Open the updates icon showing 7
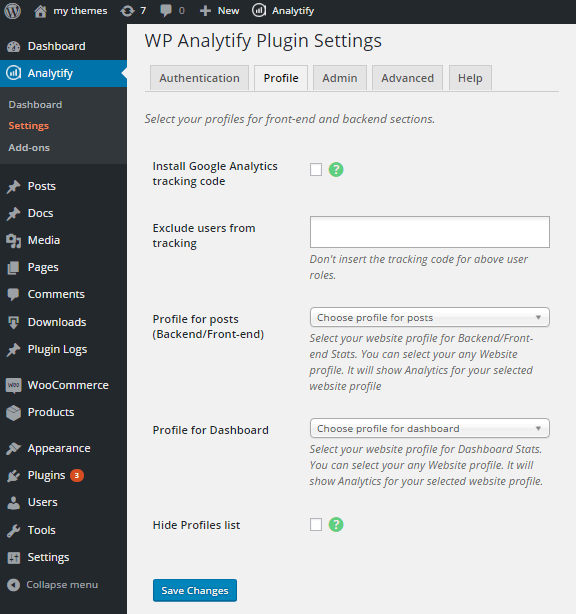Image resolution: width=576 pixels, height=614 pixels. pyautogui.click(x=127, y=11)
